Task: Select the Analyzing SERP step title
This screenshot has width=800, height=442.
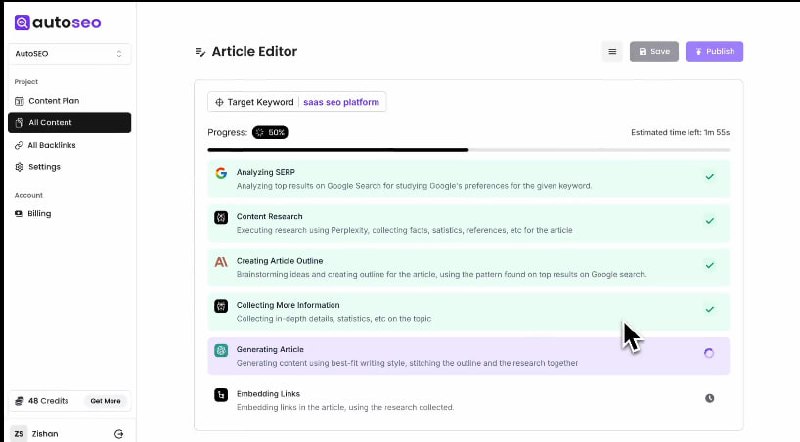Action: coord(265,173)
